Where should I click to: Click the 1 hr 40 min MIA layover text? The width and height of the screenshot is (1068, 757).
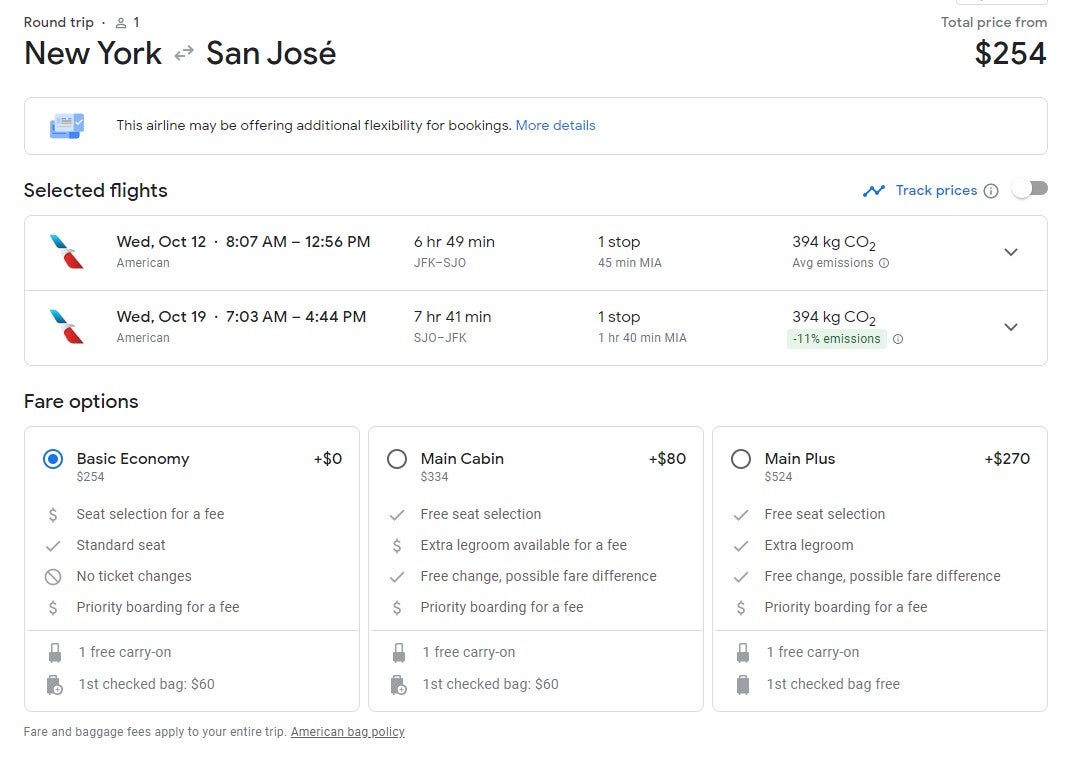[642, 338]
